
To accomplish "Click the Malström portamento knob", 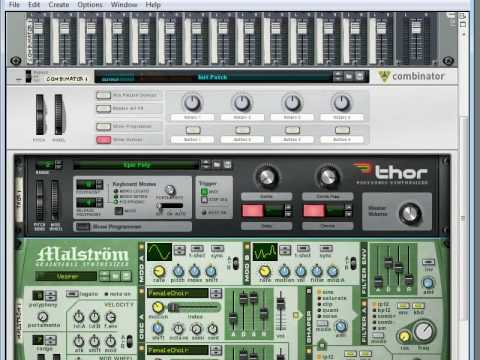I will (x=43, y=316).
